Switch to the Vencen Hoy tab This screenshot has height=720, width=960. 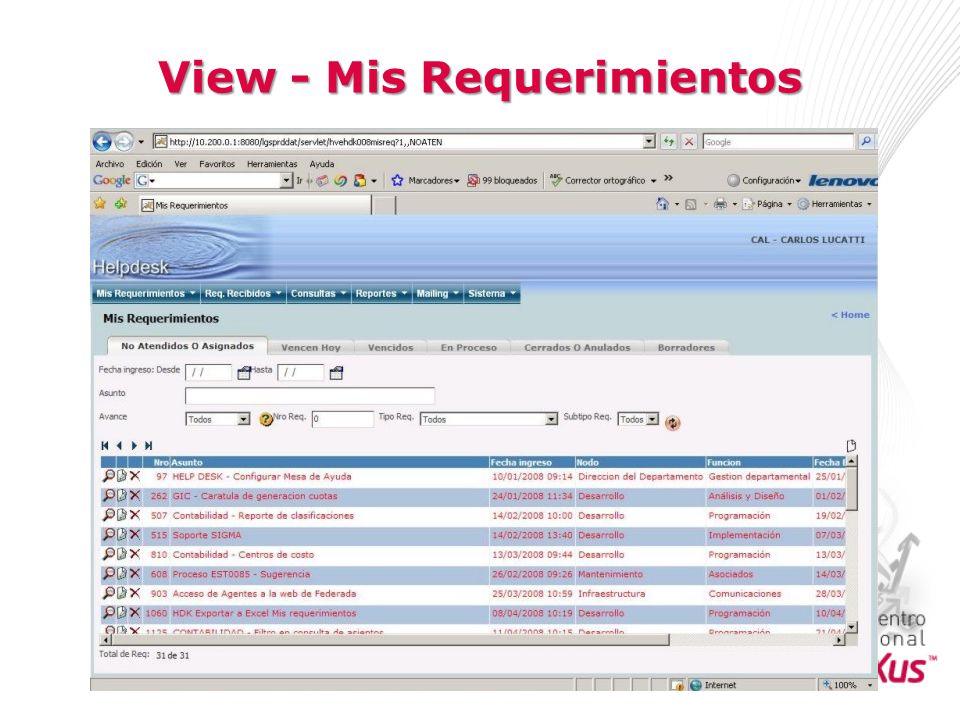tap(310, 348)
